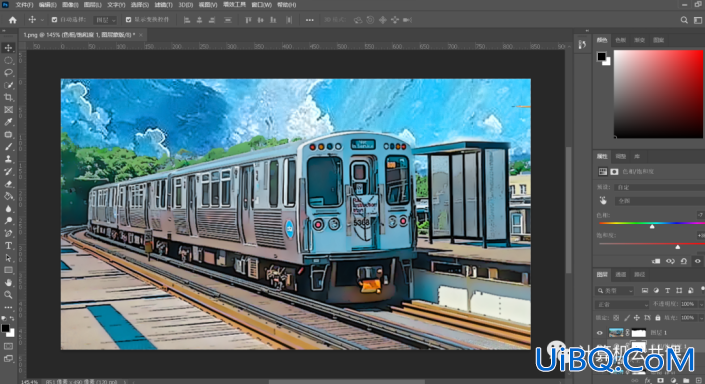
Task: Select the Zoom tool in toolbox
Action: coord(8,295)
